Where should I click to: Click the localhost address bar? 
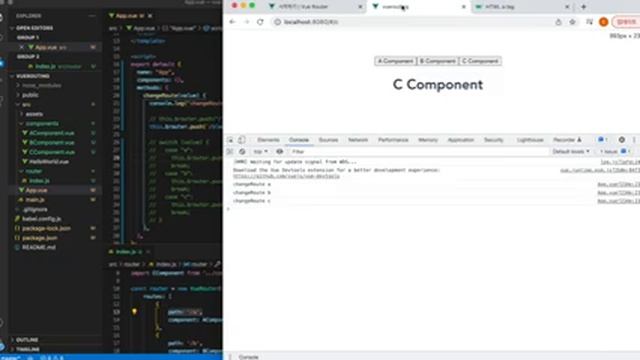(x=412, y=22)
